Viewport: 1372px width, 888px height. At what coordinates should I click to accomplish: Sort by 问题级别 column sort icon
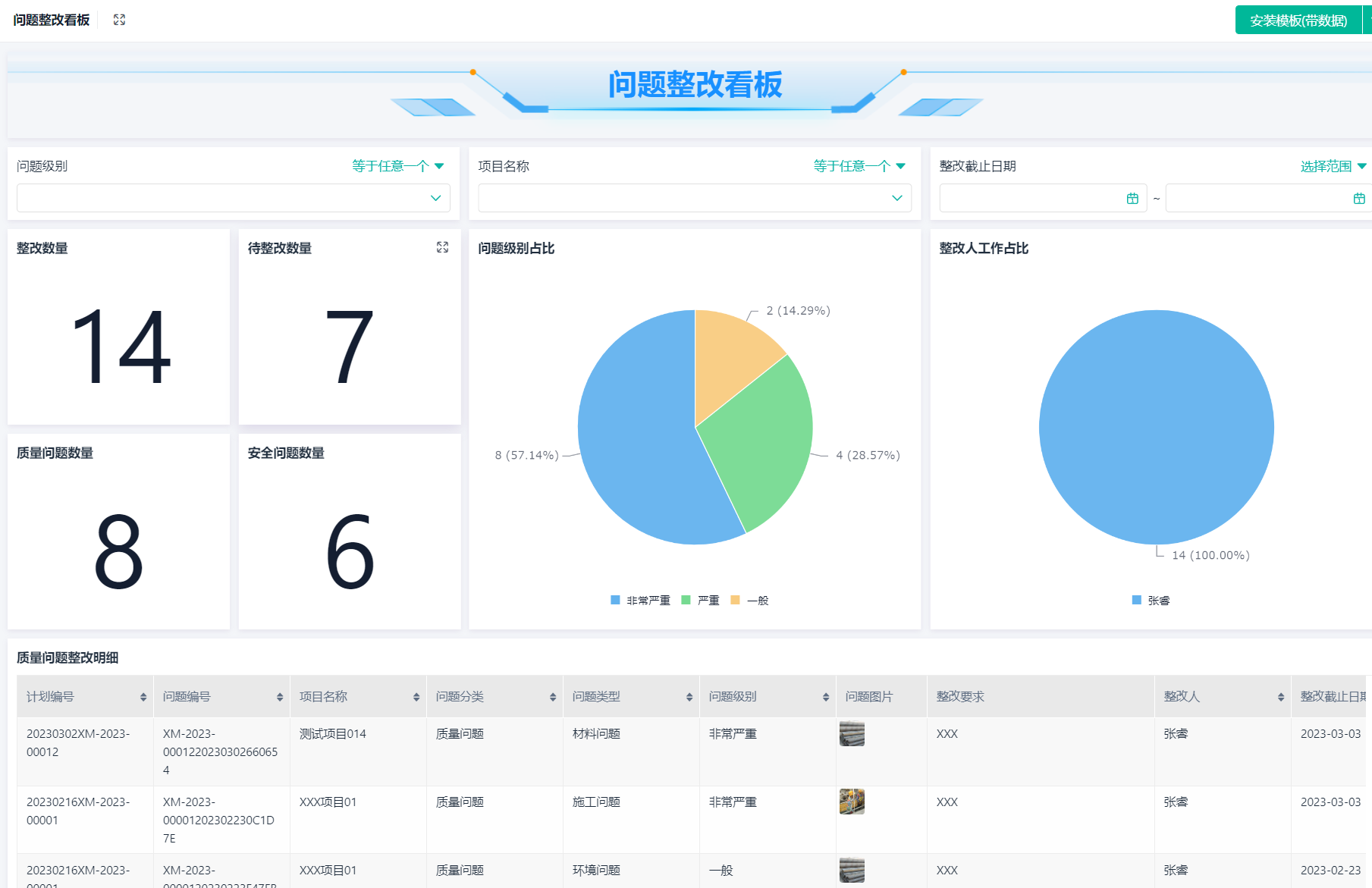[x=826, y=697]
